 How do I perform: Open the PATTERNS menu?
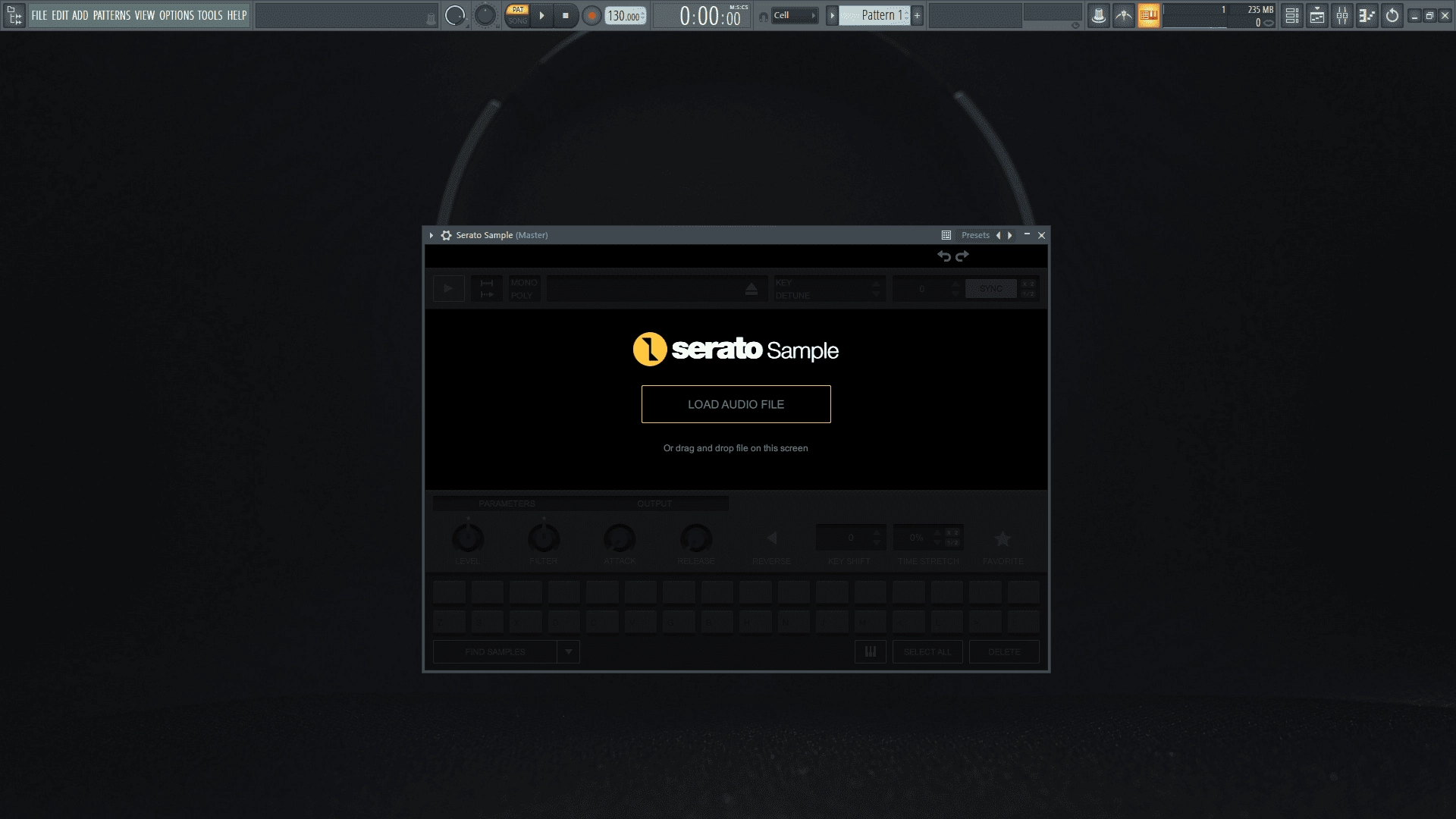coord(111,15)
